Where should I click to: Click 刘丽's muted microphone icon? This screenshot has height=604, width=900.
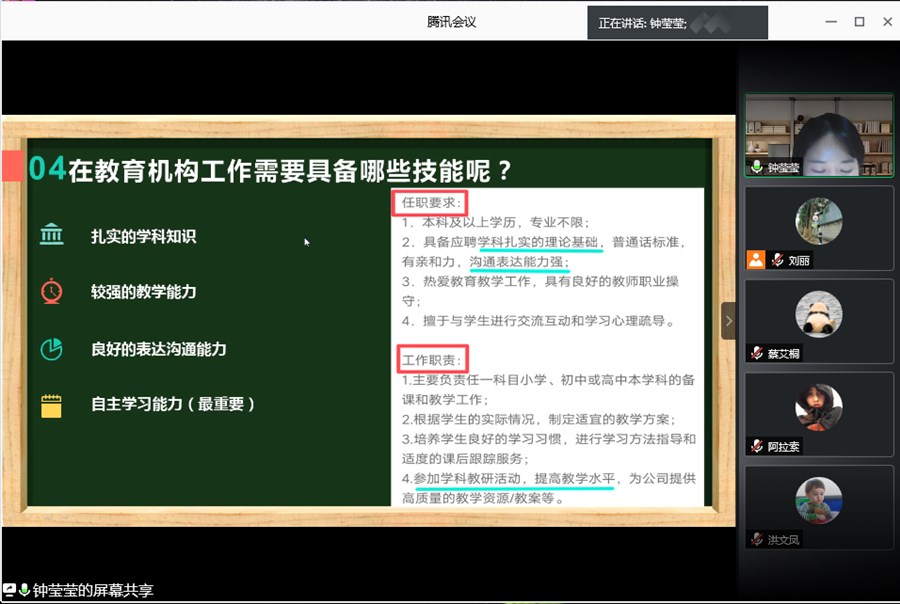(776, 260)
